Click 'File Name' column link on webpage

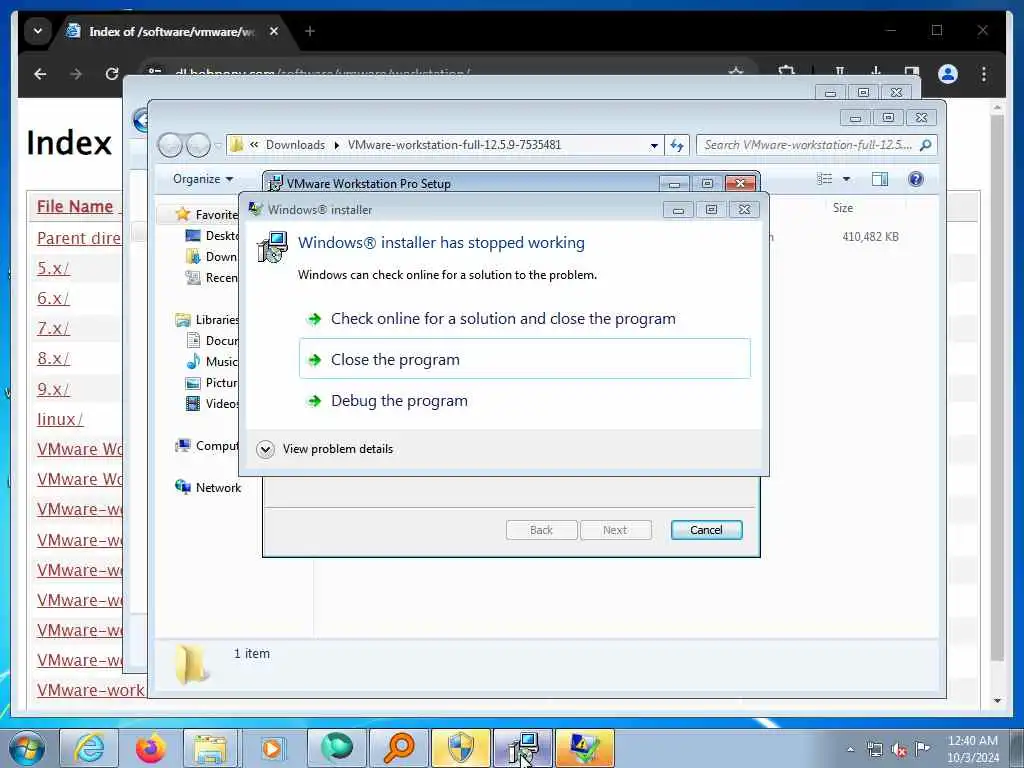[75, 206]
